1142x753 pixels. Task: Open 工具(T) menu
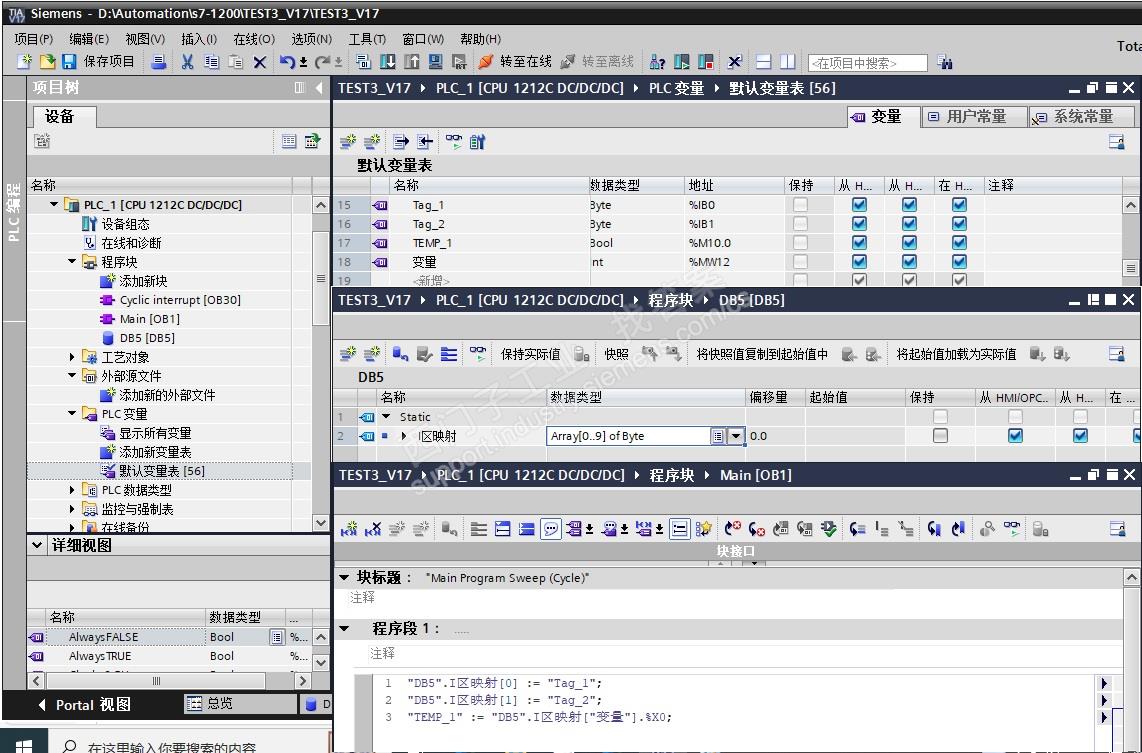(367, 39)
